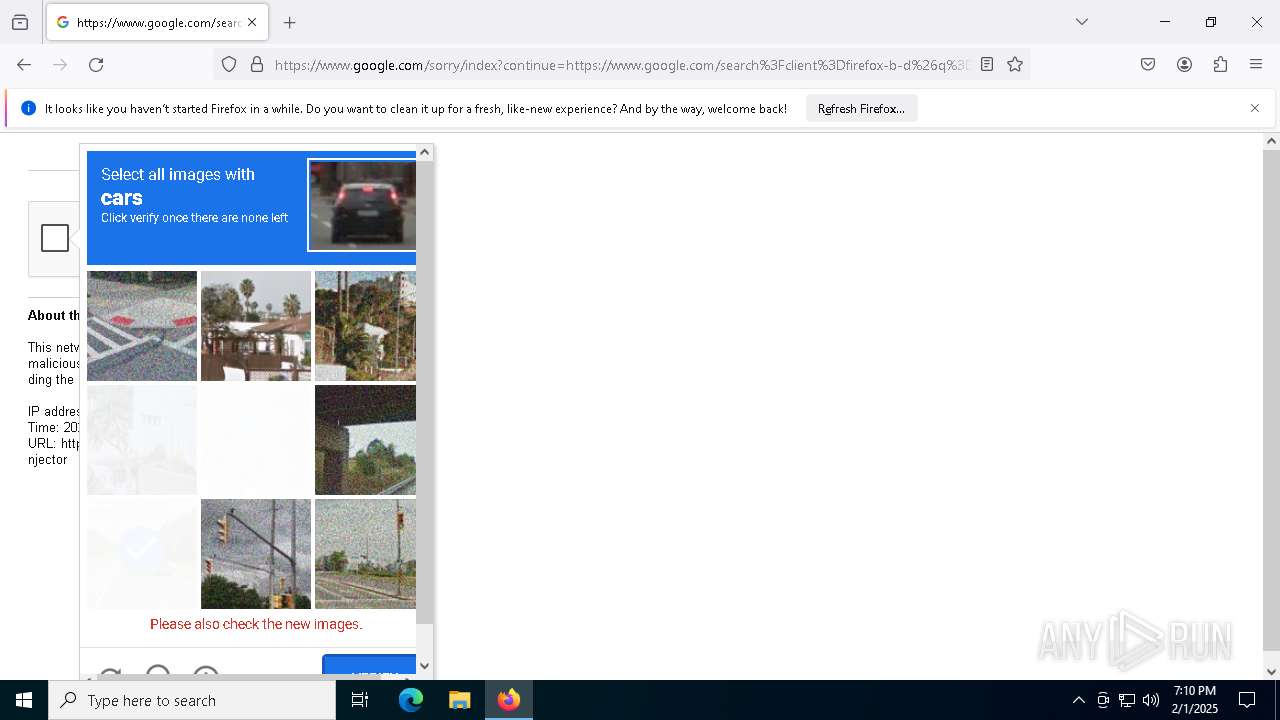Close the Google search tab
Screen dimensions: 1280x720
click(x=252, y=22)
